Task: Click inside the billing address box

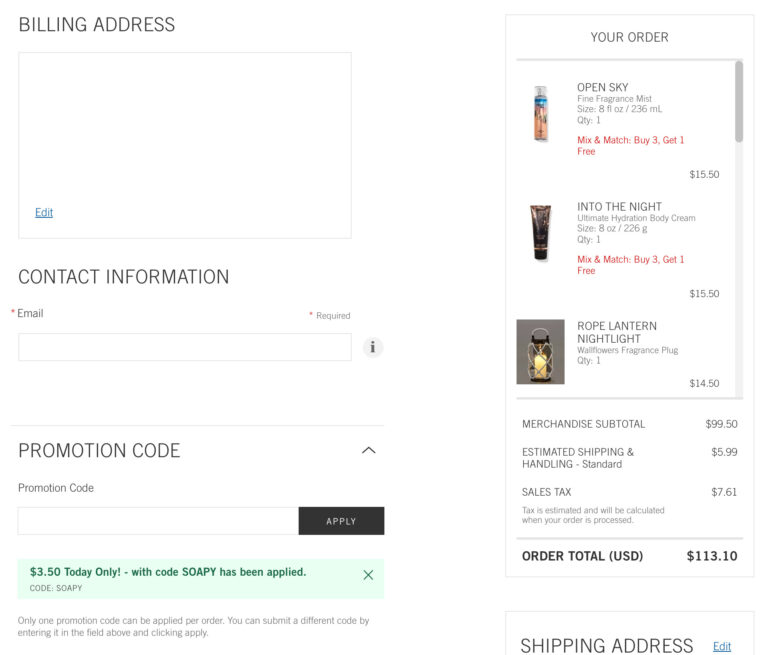Action: coord(185,130)
